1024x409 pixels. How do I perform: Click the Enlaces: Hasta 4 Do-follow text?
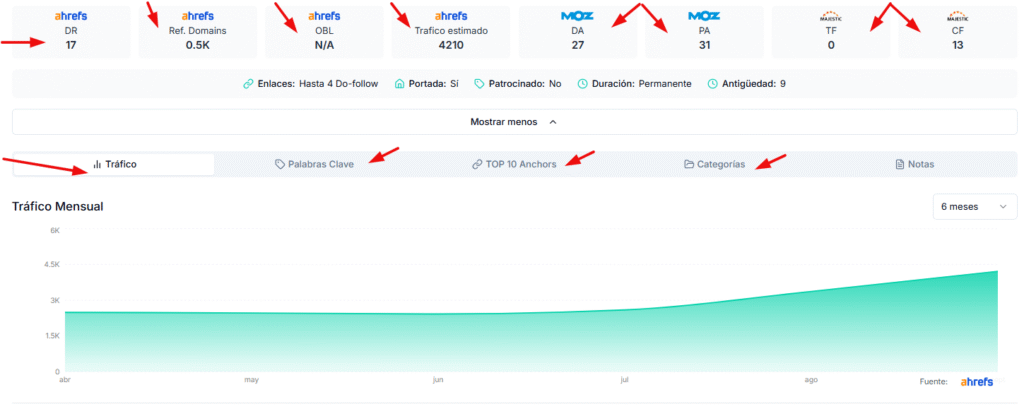pyautogui.click(x=317, y=84)
